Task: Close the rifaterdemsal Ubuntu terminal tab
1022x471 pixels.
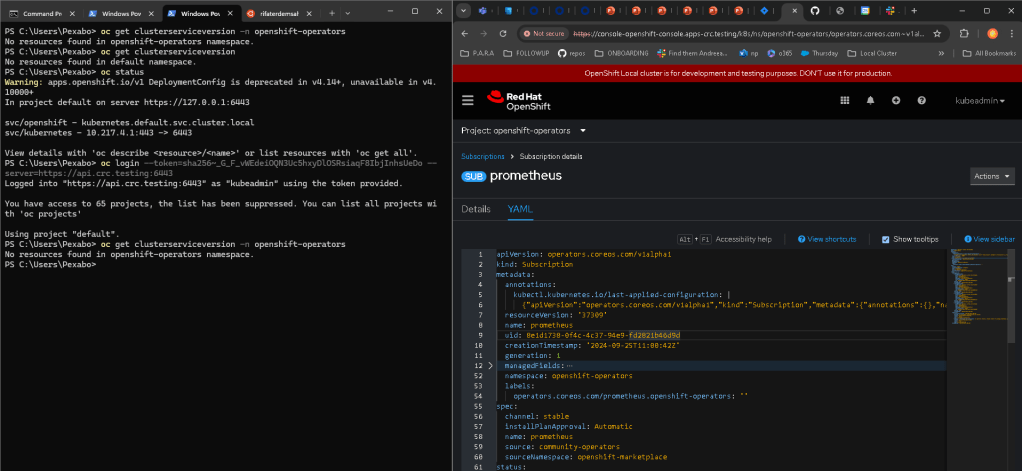Action: (x=310, y=13)
